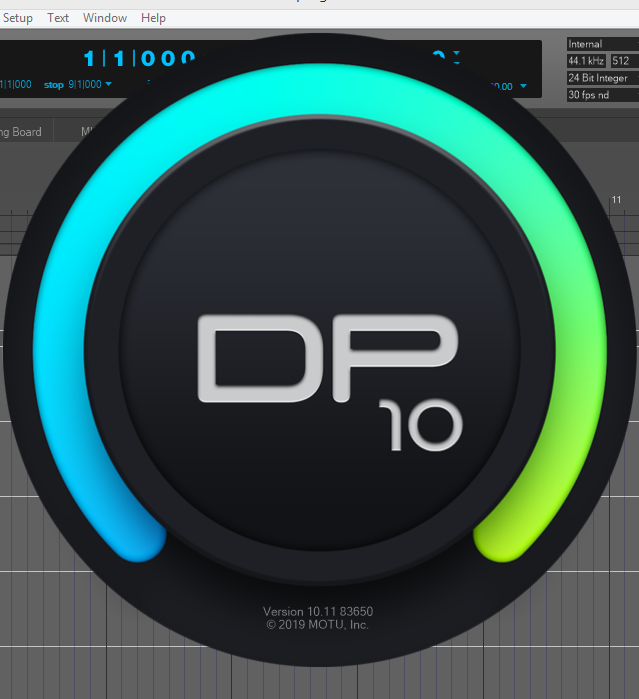Click the main counter reading 1|1|000
This screenshot has height=699, width=639.
(x=139, y=58)
